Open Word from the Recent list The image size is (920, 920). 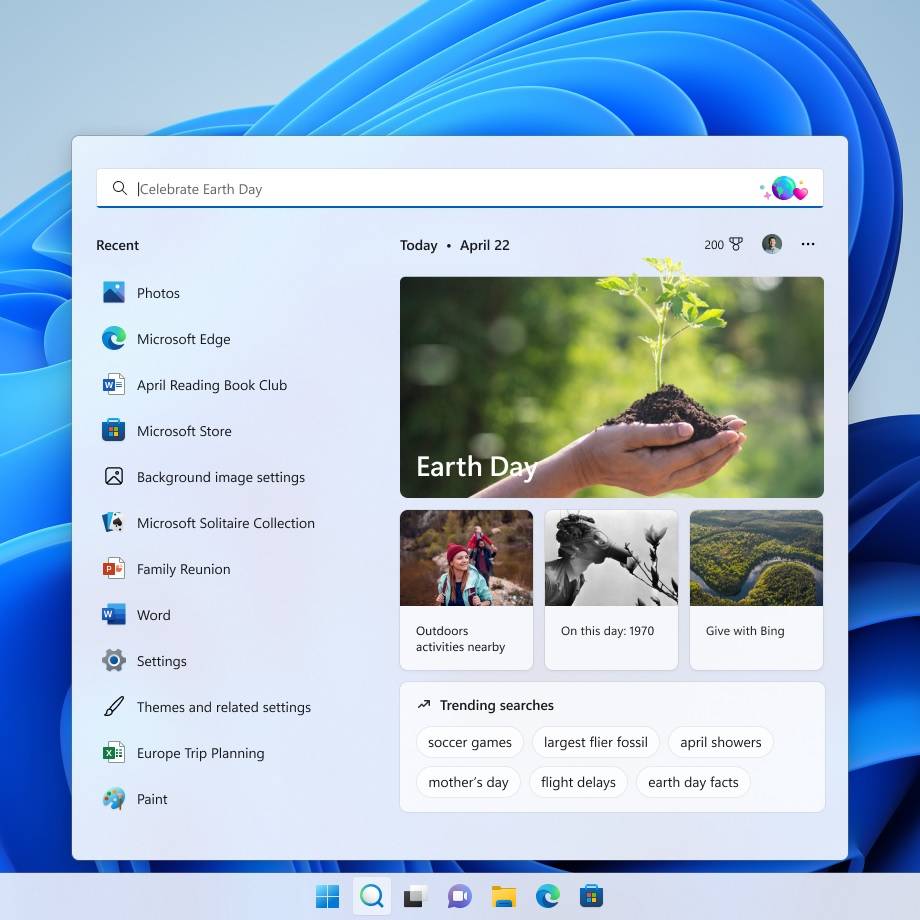[153, 615]
